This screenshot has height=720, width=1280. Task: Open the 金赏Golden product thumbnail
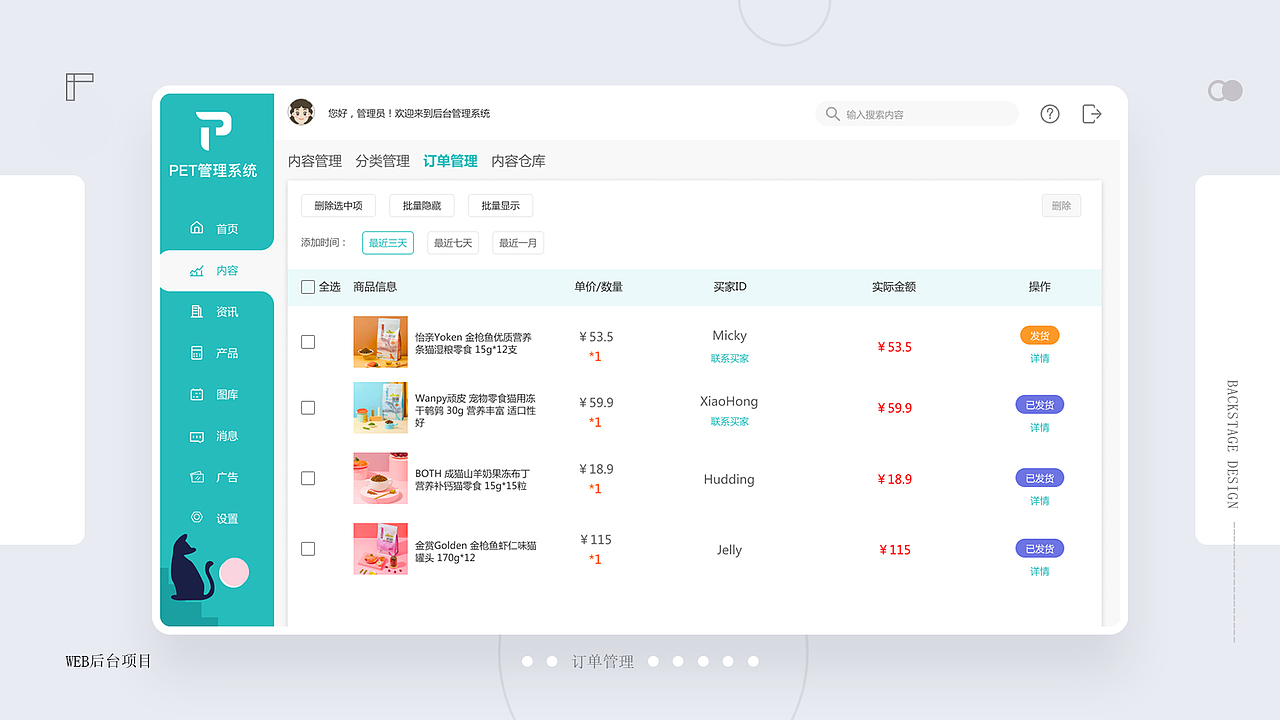(x=380, y=549)
